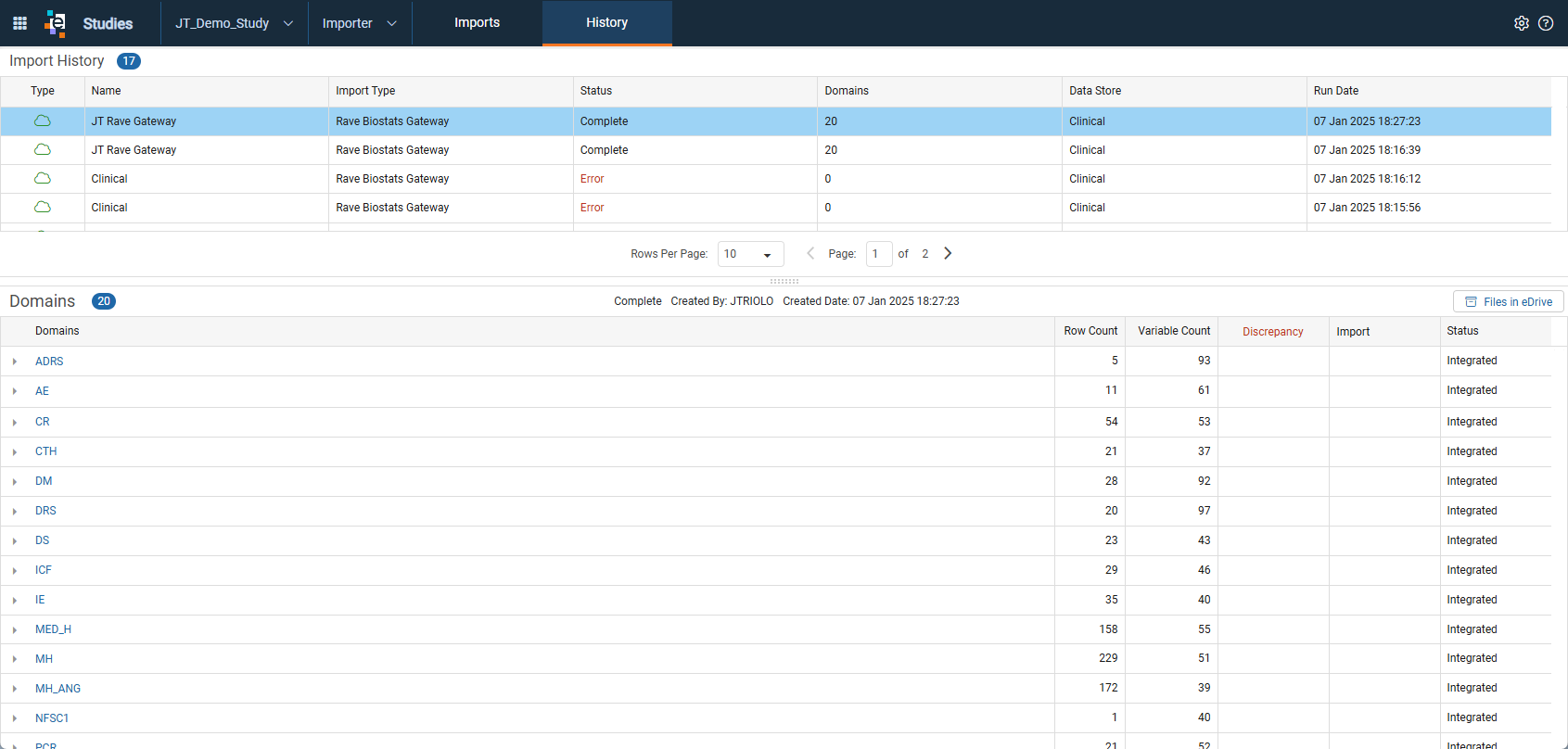The image size is (1568, 749).
Task: Click row count 229 for MH
Action: click(x=1108, y=658)
